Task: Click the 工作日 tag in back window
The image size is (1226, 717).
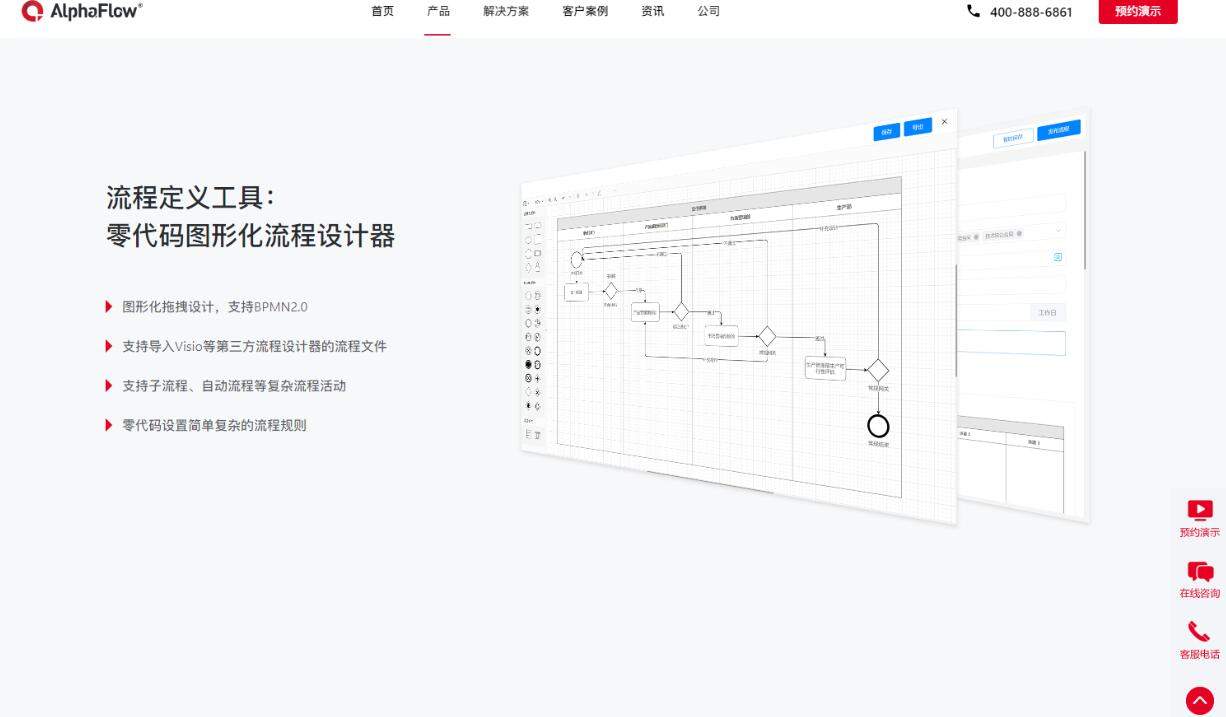Action: (1047, 313)
